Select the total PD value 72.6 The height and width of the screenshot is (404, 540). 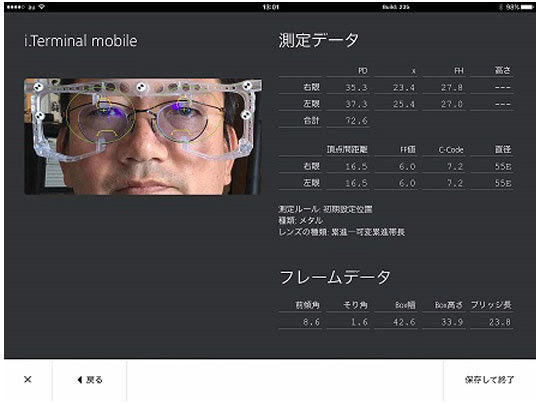tap(356, 121)
